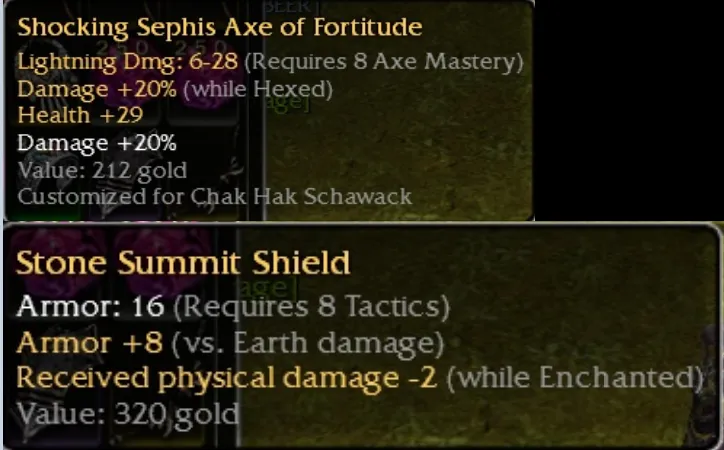
Task: Click the Health +29 modifier
Action: click(x=80, y=115)
